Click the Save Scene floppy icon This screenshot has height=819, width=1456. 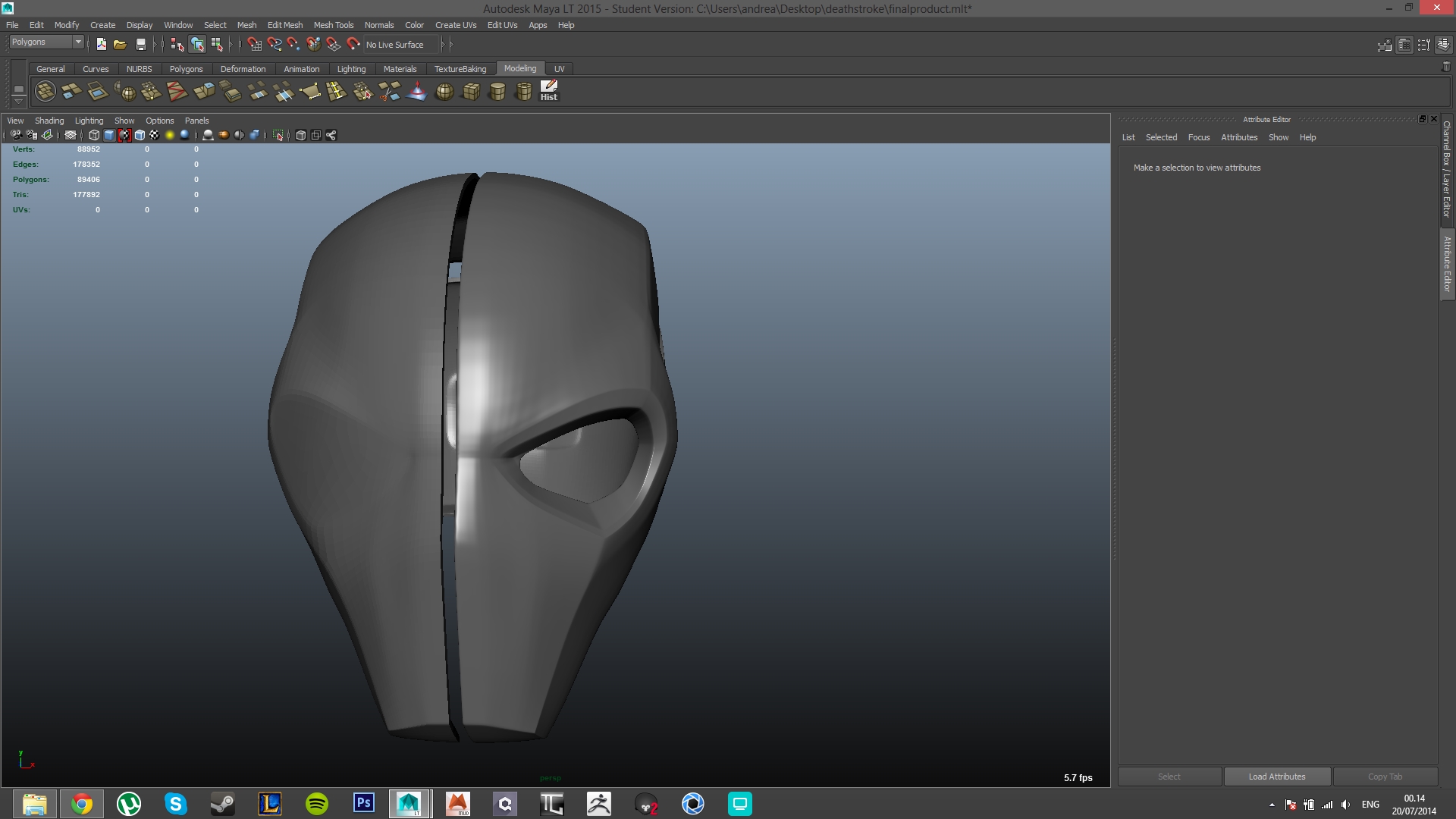pyautogui.click(x=140, y=45)
